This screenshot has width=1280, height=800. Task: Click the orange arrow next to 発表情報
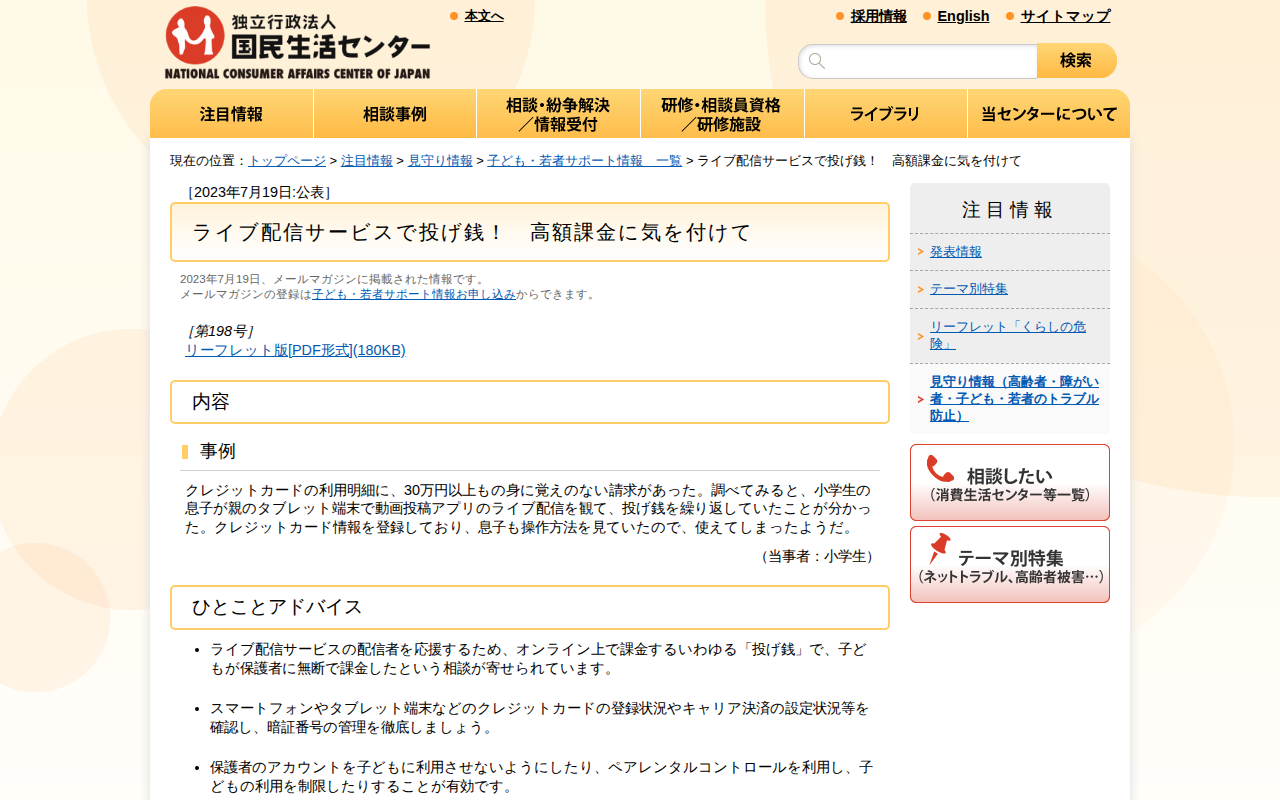pyautogui.click(x=919, y=253)
